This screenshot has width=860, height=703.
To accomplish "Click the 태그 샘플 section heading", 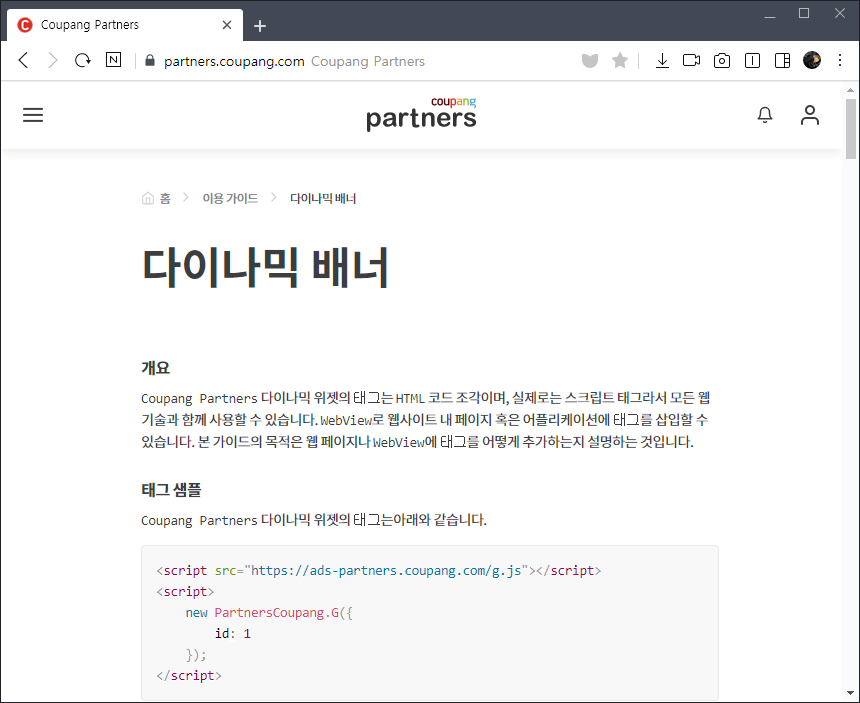I will [x=171, y=490].
